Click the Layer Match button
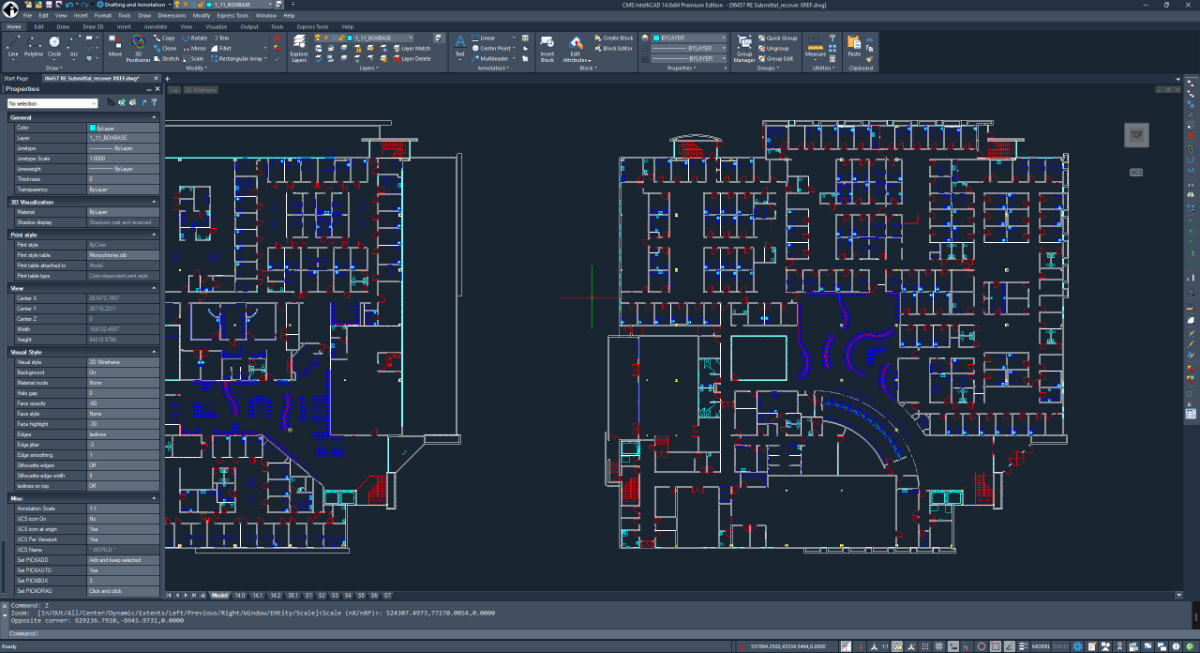Screen dimensions: 1200x653 tap(415, 48)
